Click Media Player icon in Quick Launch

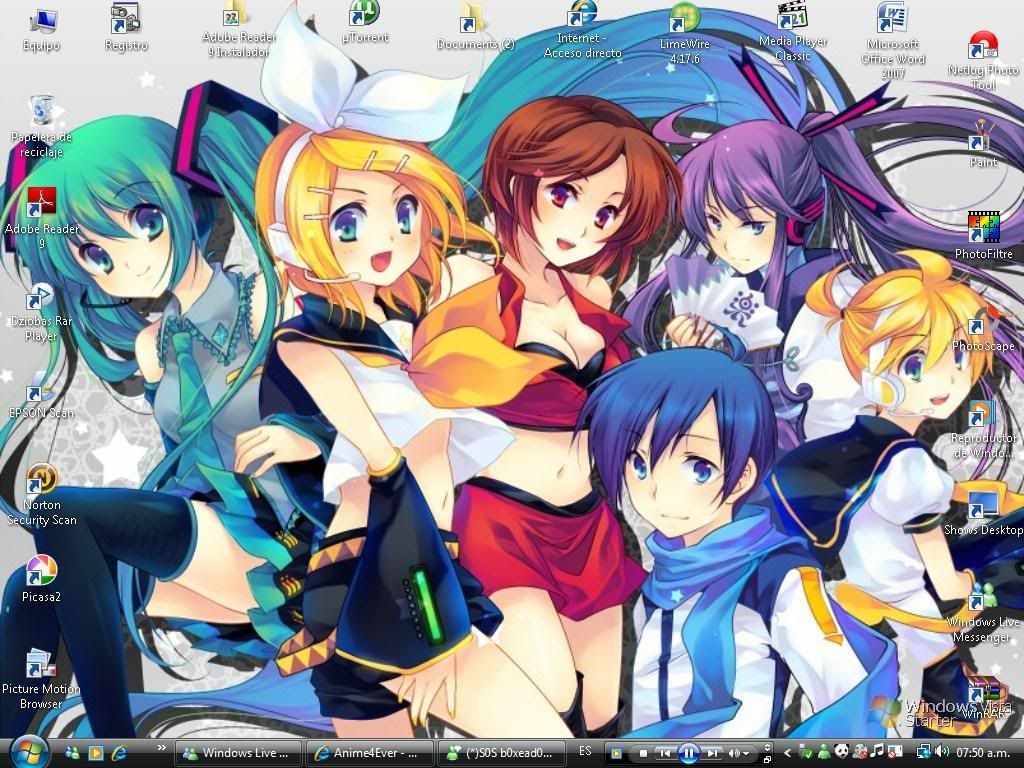95,753
